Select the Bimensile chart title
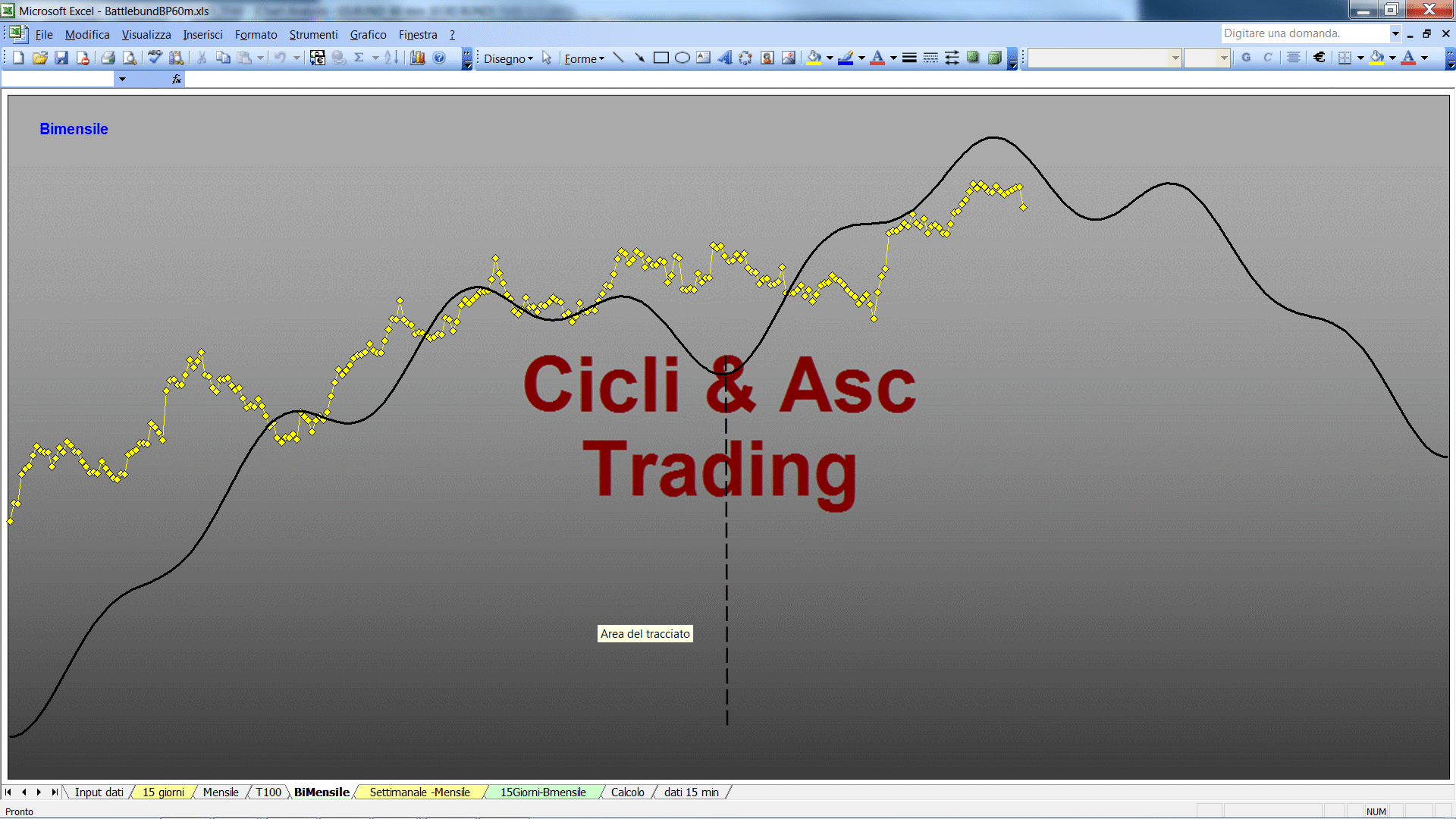Viewport: 1456px width, 819px height. point(74,129)
